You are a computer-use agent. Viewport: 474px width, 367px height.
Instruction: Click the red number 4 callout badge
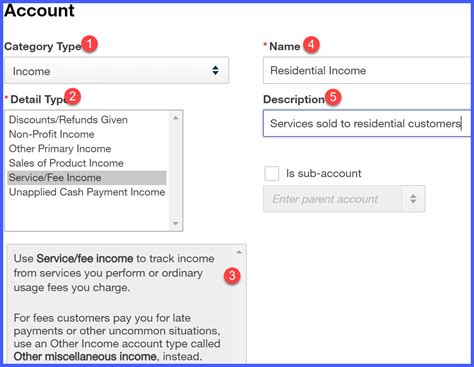311,44
